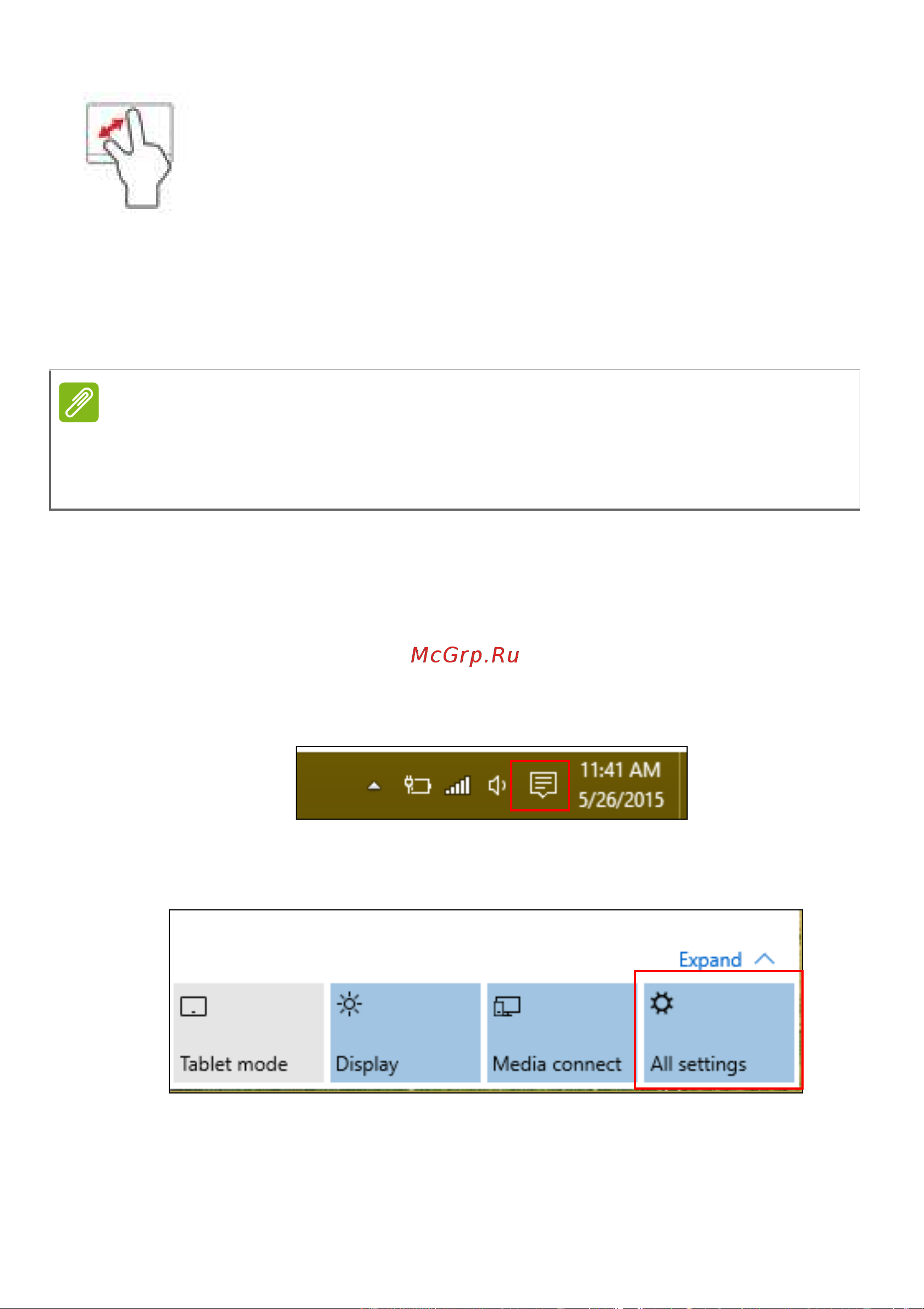
Task: Toggle the Tablet mode tile
Action: click(x=248, y=1032)
